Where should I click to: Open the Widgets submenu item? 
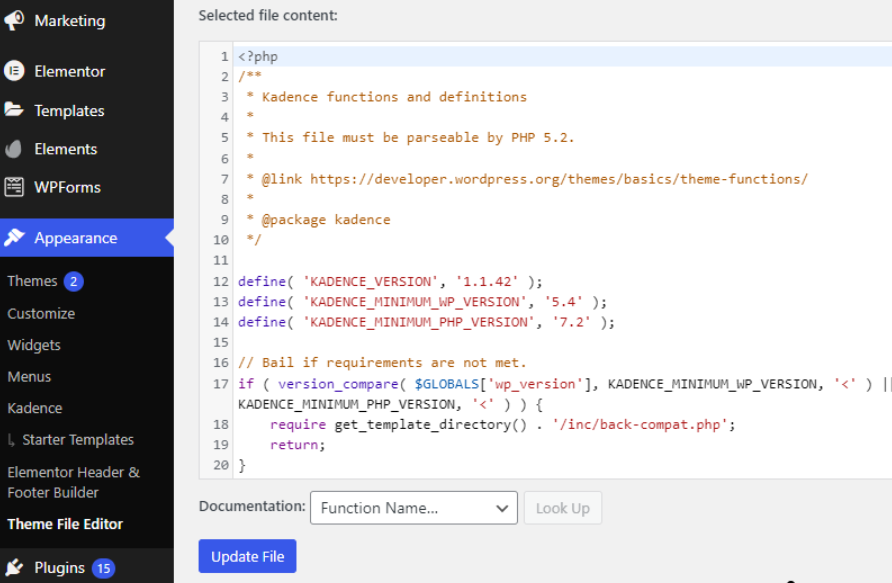[34, 345]
